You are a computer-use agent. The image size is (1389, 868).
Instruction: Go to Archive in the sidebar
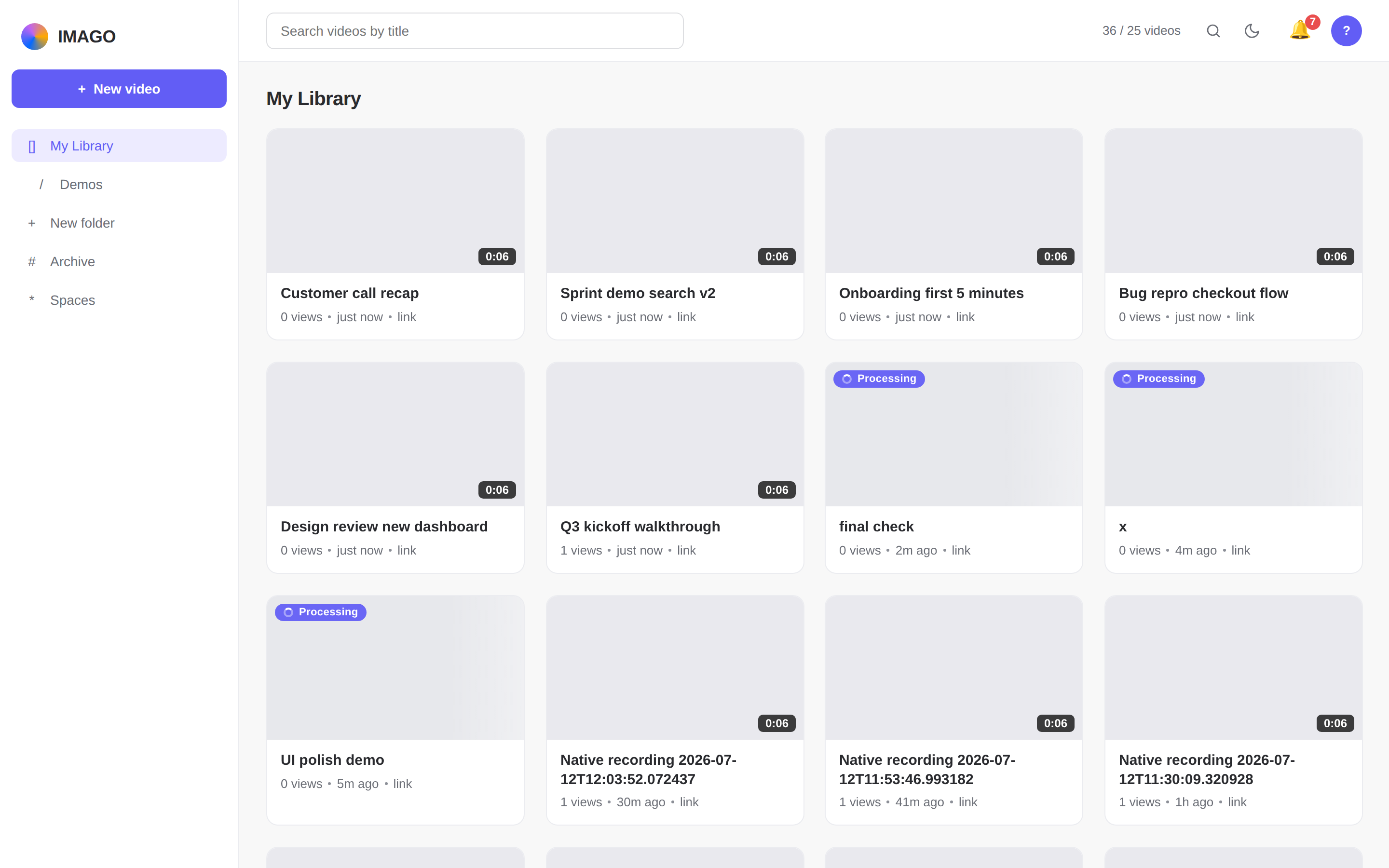pos(119,261)
